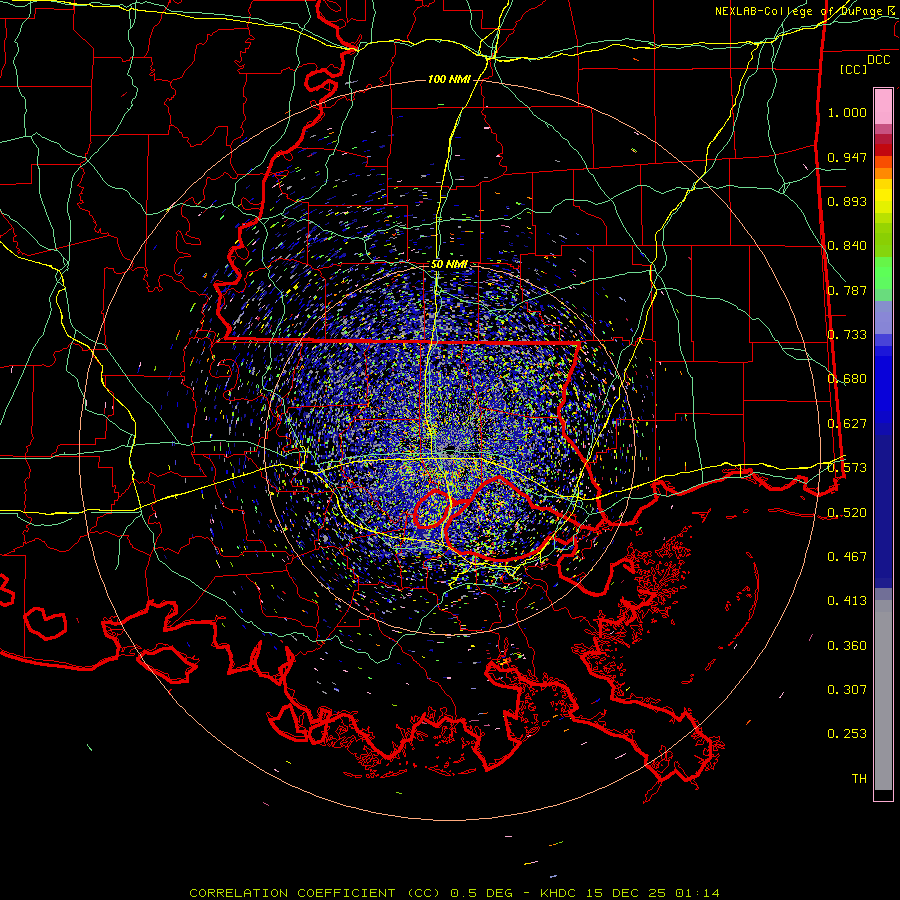Click the 15 DEC 25 date text

pyautogui.click(x=626, y=893)
